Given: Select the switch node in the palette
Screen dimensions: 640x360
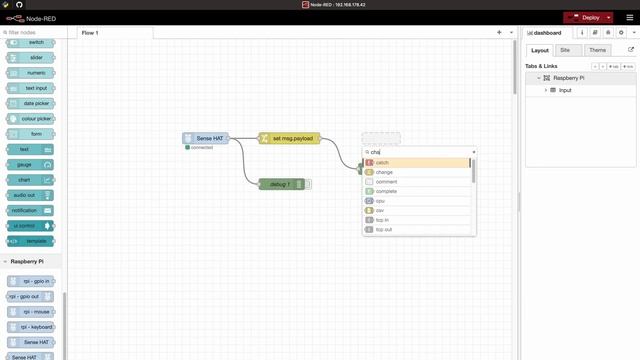Looking at the screenshot, I should (31, 42).
